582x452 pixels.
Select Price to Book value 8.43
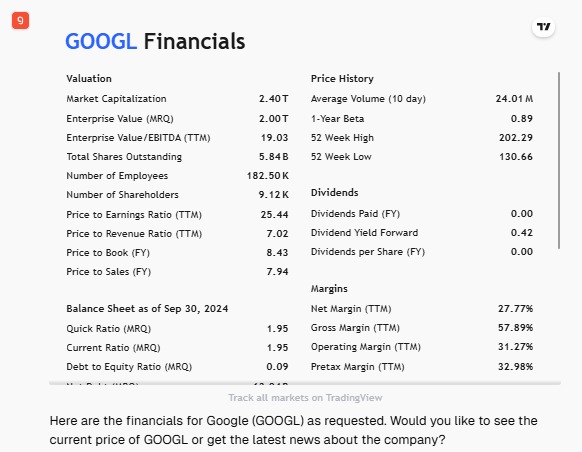coord(277,253)
